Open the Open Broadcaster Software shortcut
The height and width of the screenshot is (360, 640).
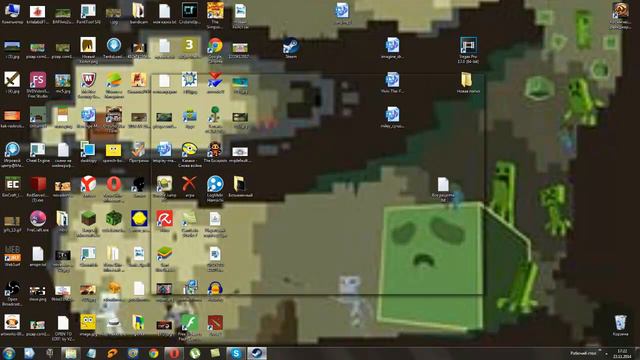click(12, 288)
